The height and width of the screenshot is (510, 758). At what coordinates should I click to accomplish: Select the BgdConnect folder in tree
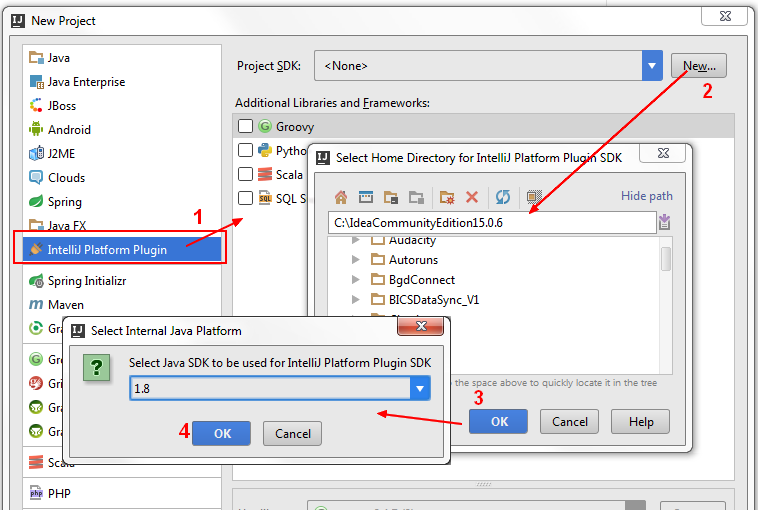point(422,279)
